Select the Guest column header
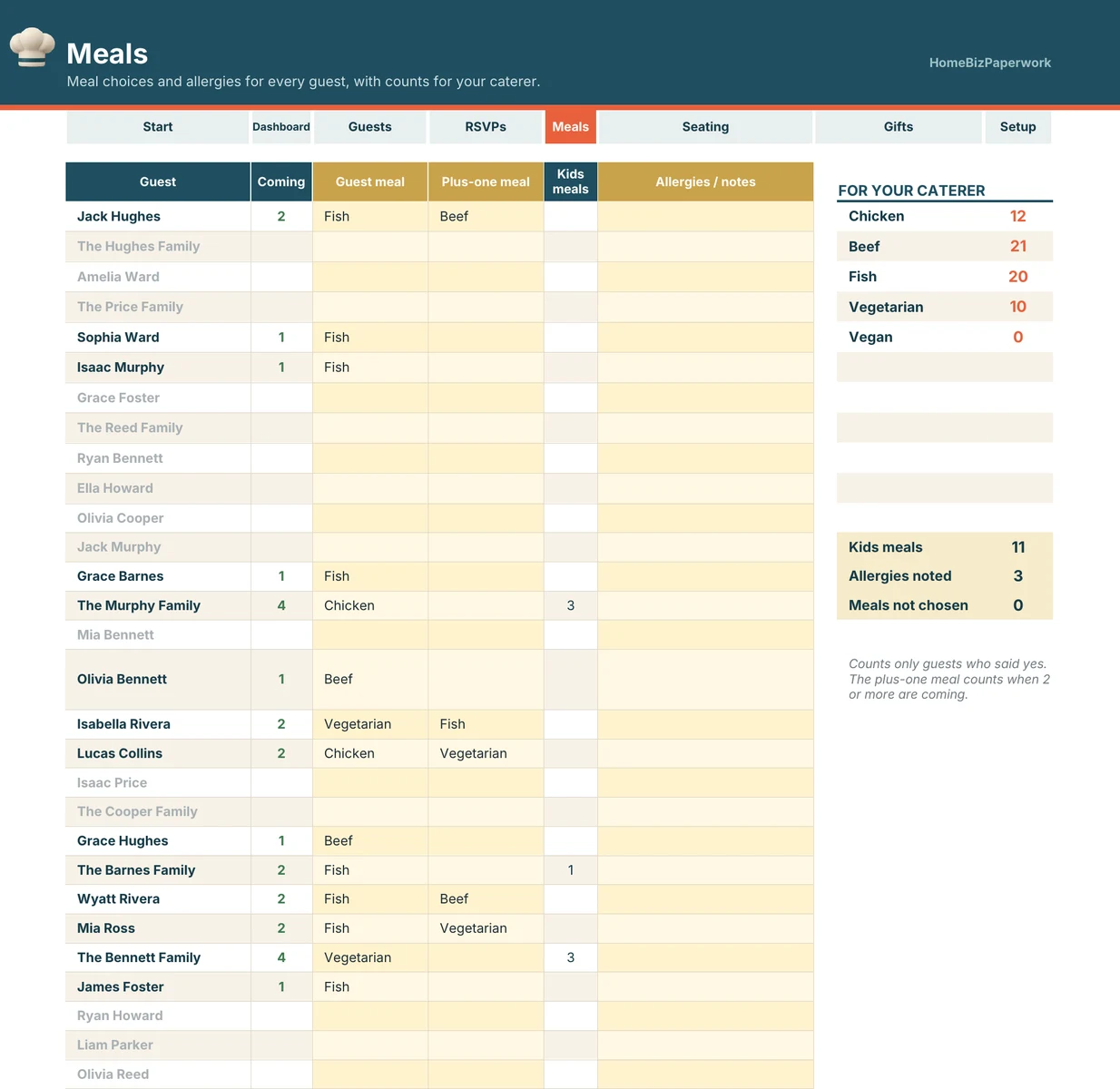The width and height of the screenshot is (1120, 1089). click(x=158, y=181)
